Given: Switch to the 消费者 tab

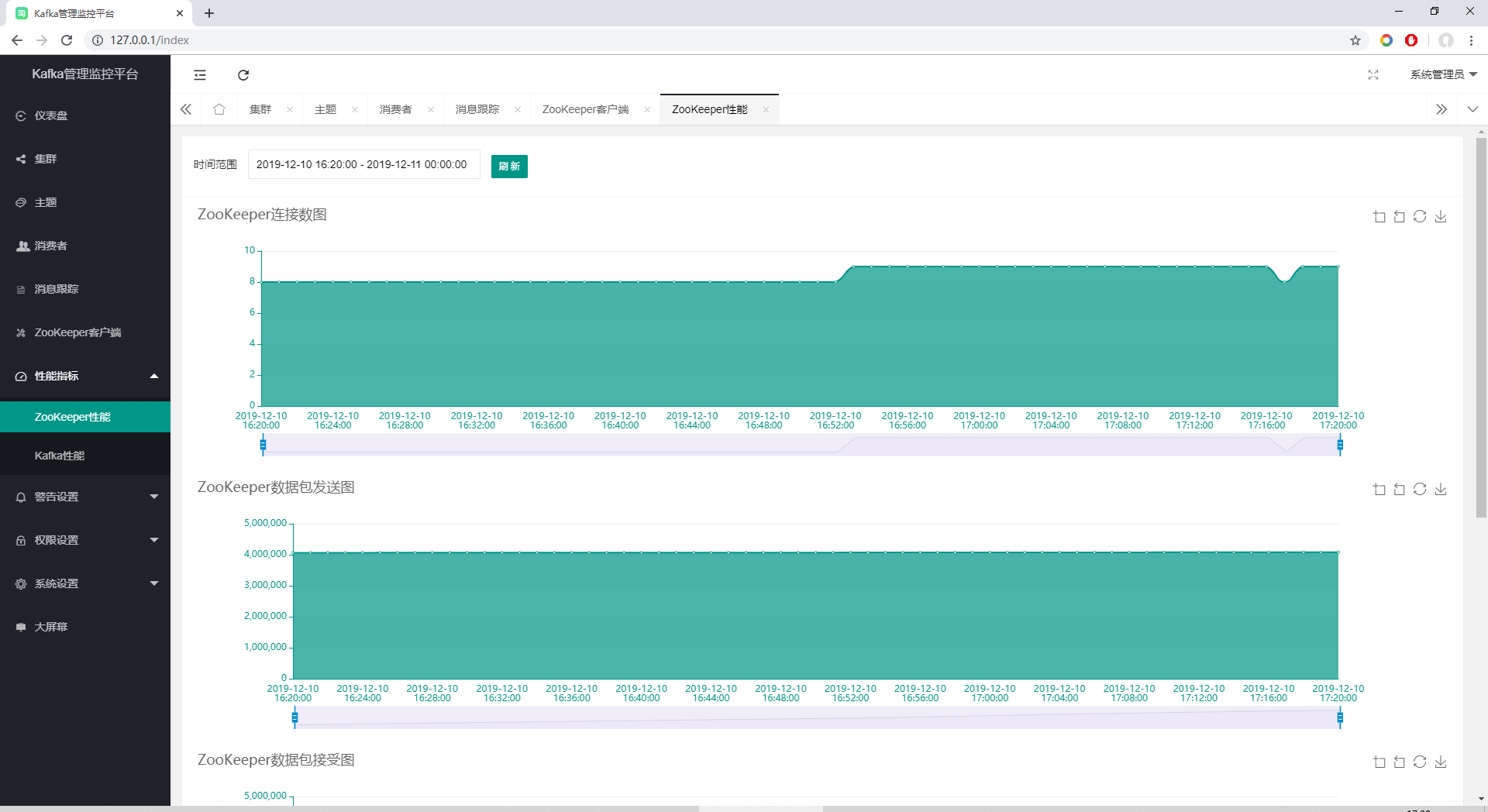Looking at the screenshot, I should click(x=396, y=109).
